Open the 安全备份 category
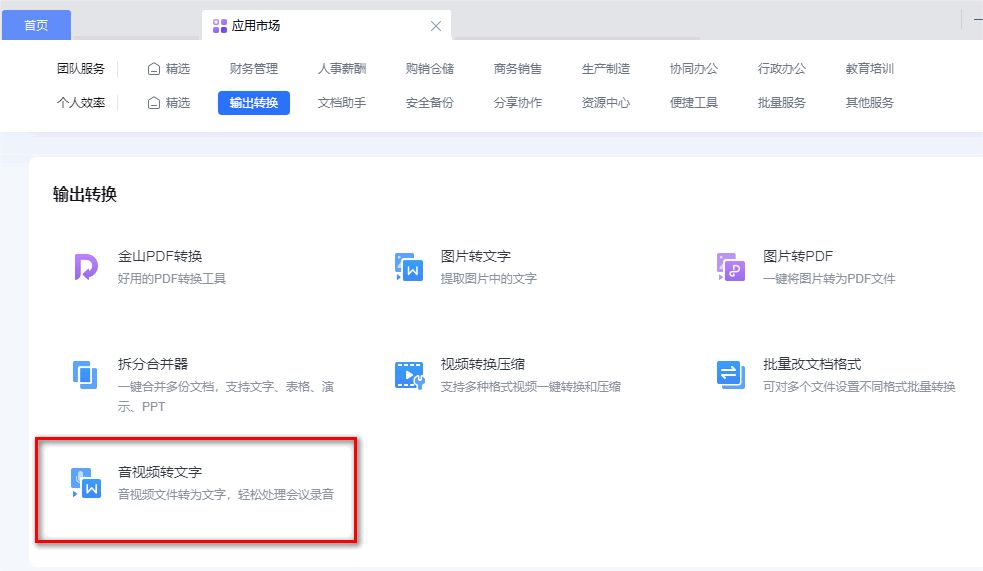 click(x=429, y=103)
